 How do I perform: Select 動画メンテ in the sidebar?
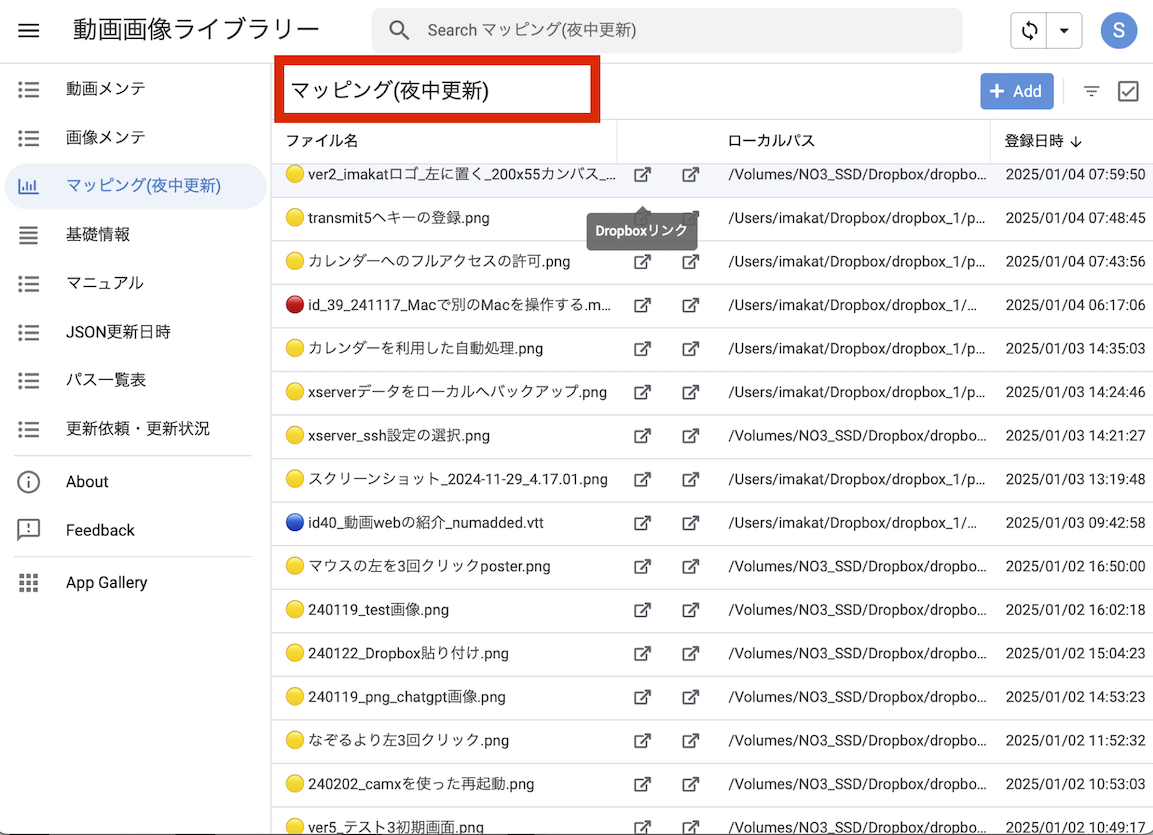(x=106, y=89)
